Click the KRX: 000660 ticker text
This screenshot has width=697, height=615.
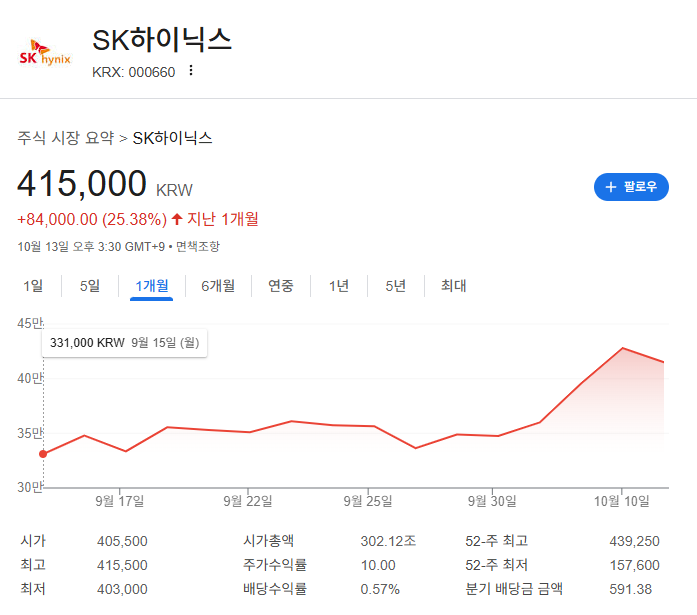(x=133, y=72)
